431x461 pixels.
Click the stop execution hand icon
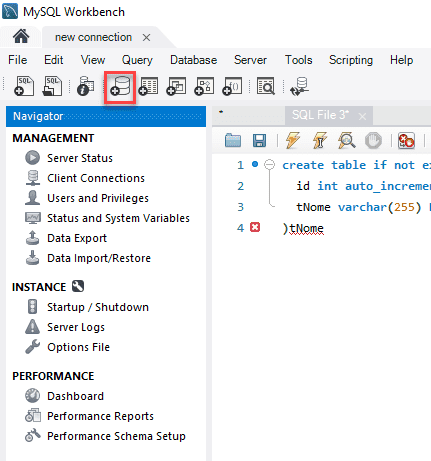click(373, 140)
